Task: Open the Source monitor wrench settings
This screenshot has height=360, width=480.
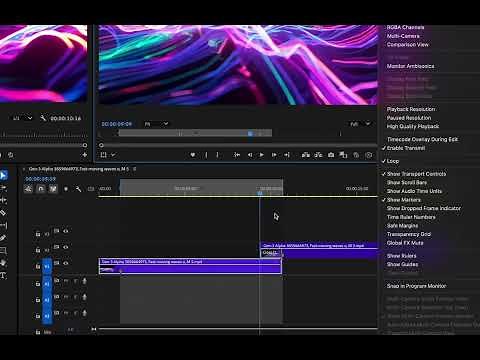Action: click(43, 118)
